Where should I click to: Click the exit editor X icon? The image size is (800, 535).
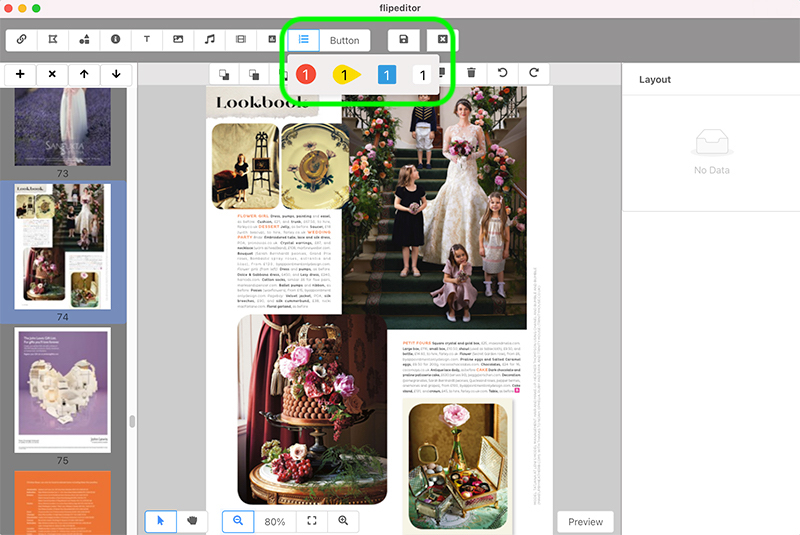442,40
